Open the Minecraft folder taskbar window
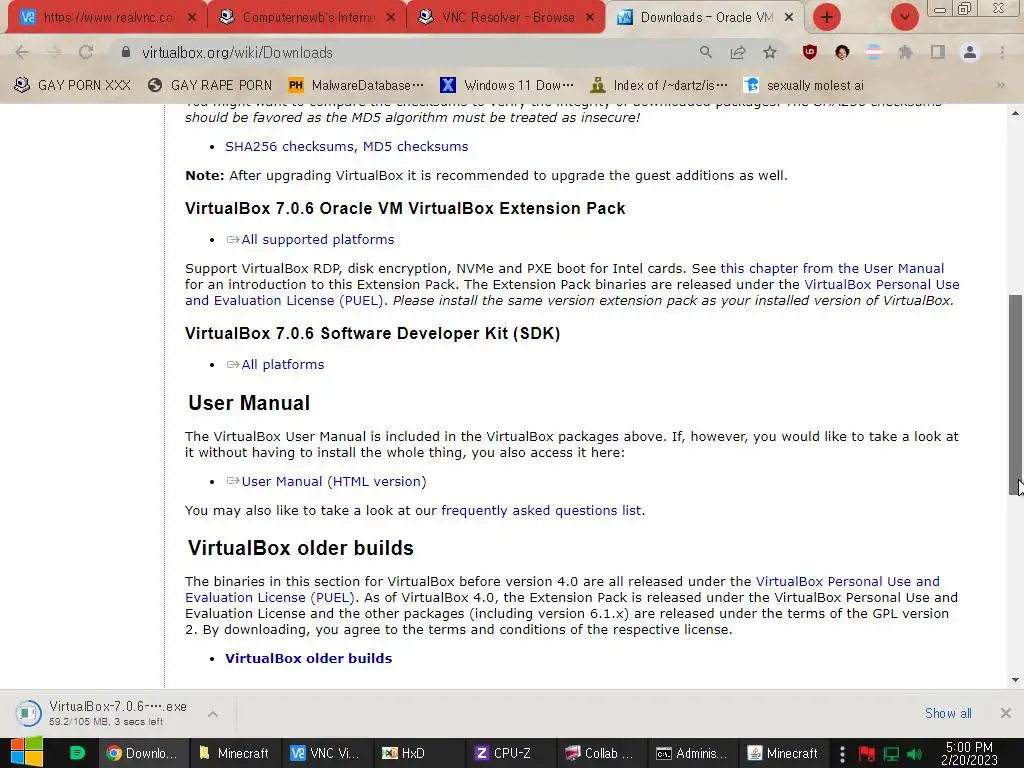The height and width of the screenshot is (768, 1024). 234,753
